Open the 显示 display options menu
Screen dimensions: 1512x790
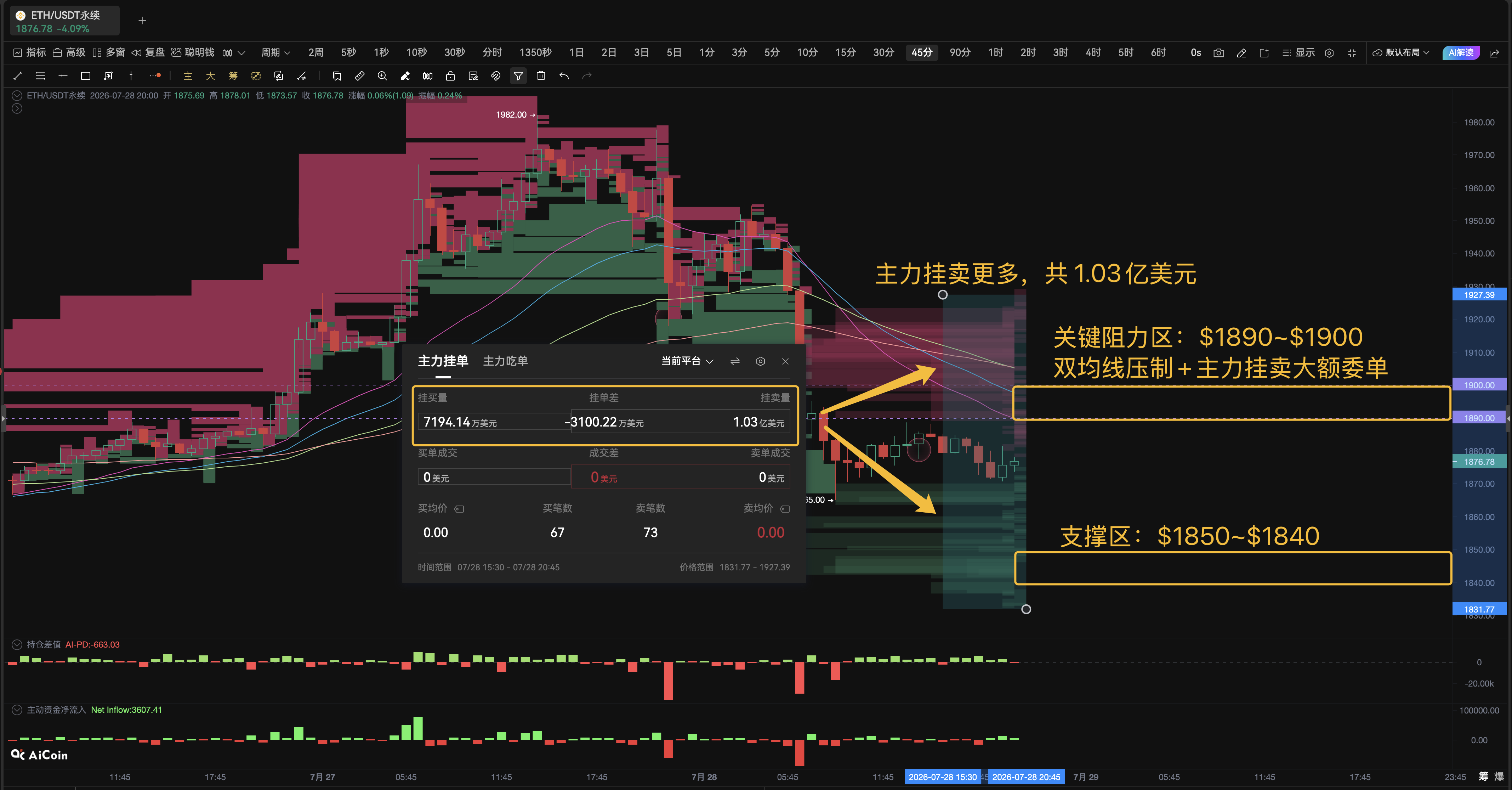(x=1298, y=53)
